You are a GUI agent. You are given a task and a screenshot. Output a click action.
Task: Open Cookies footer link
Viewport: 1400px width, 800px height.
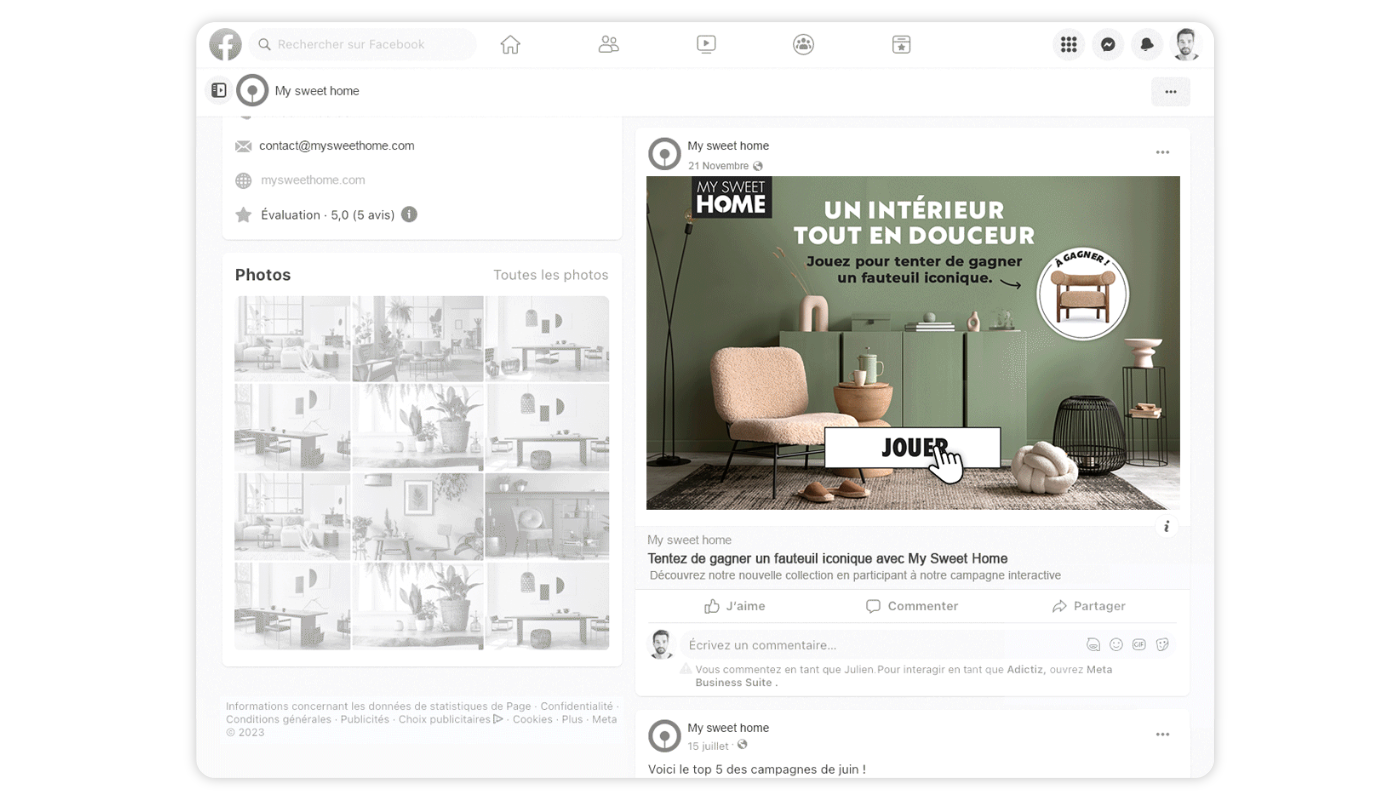click(532, 719)
